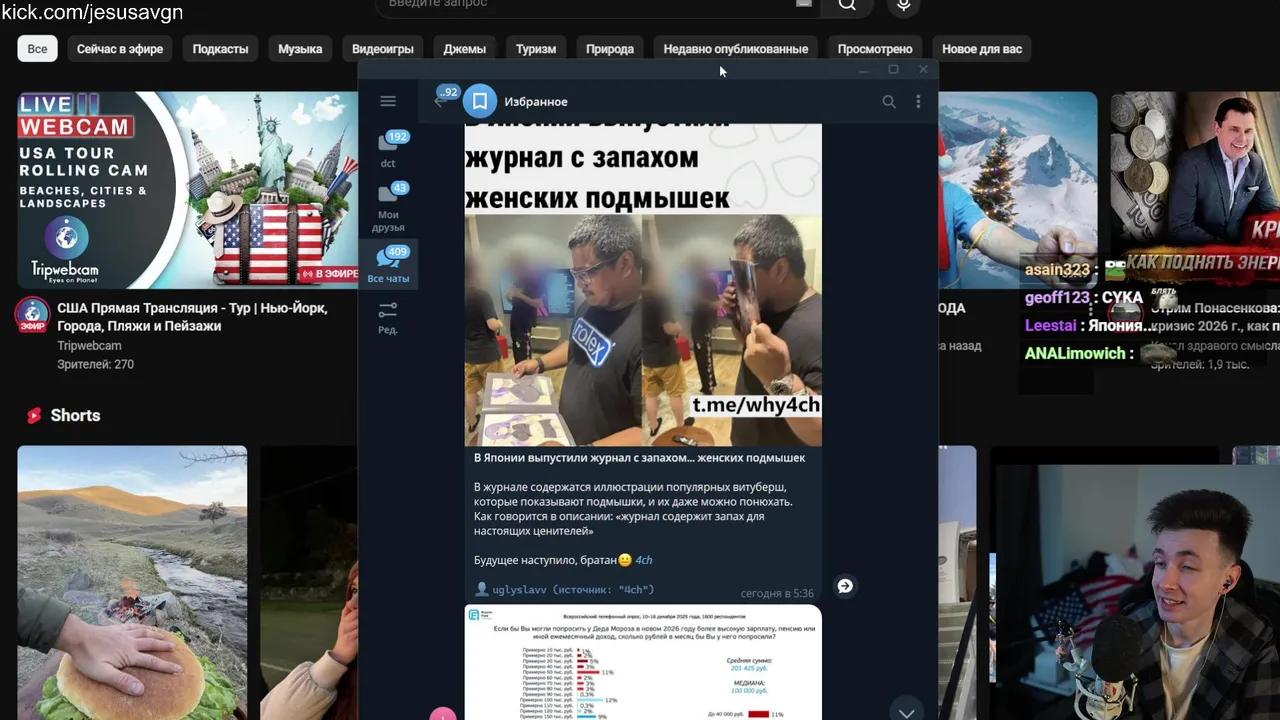Open the Tripwebcam channel avatar

point(33,315)
